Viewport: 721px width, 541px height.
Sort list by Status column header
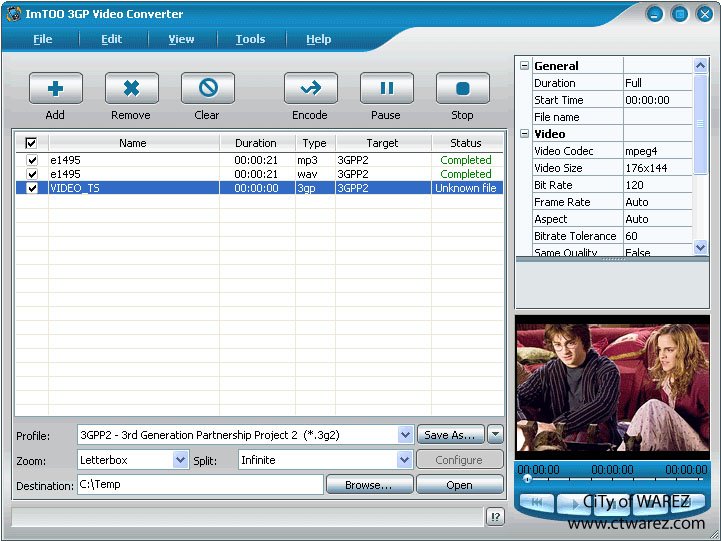coord(466,143)
